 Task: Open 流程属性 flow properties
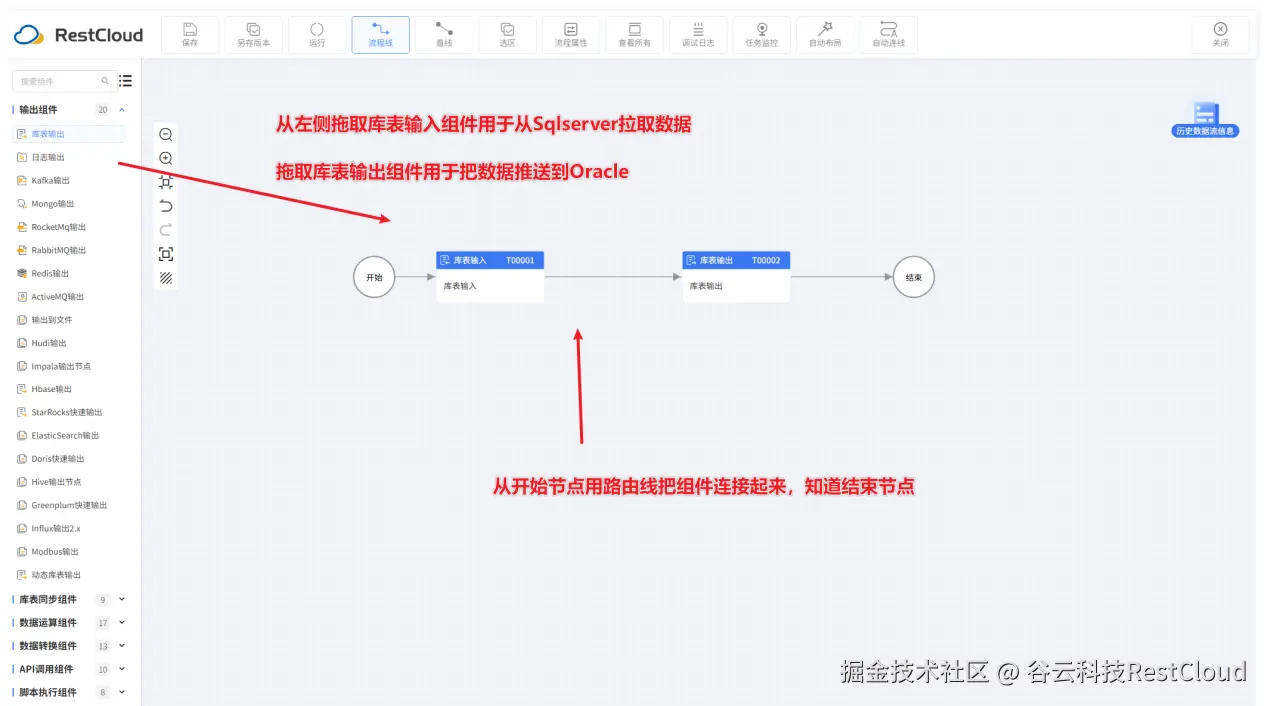(x=571, y=35)
